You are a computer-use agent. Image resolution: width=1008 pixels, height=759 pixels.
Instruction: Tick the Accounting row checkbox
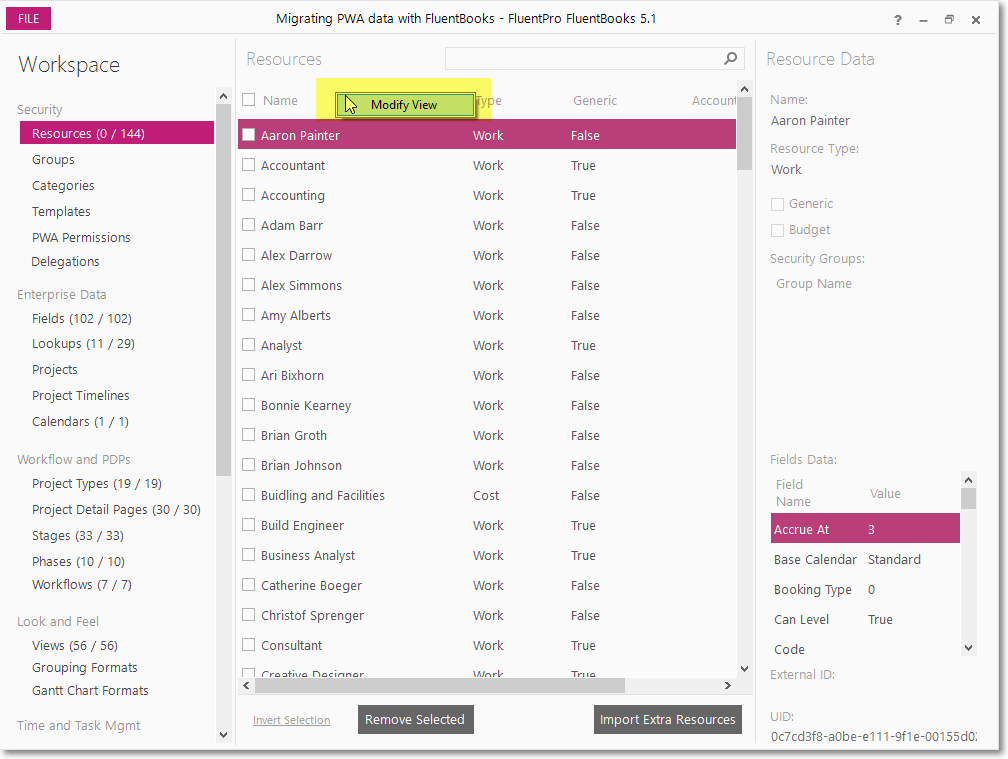point(249,195)
